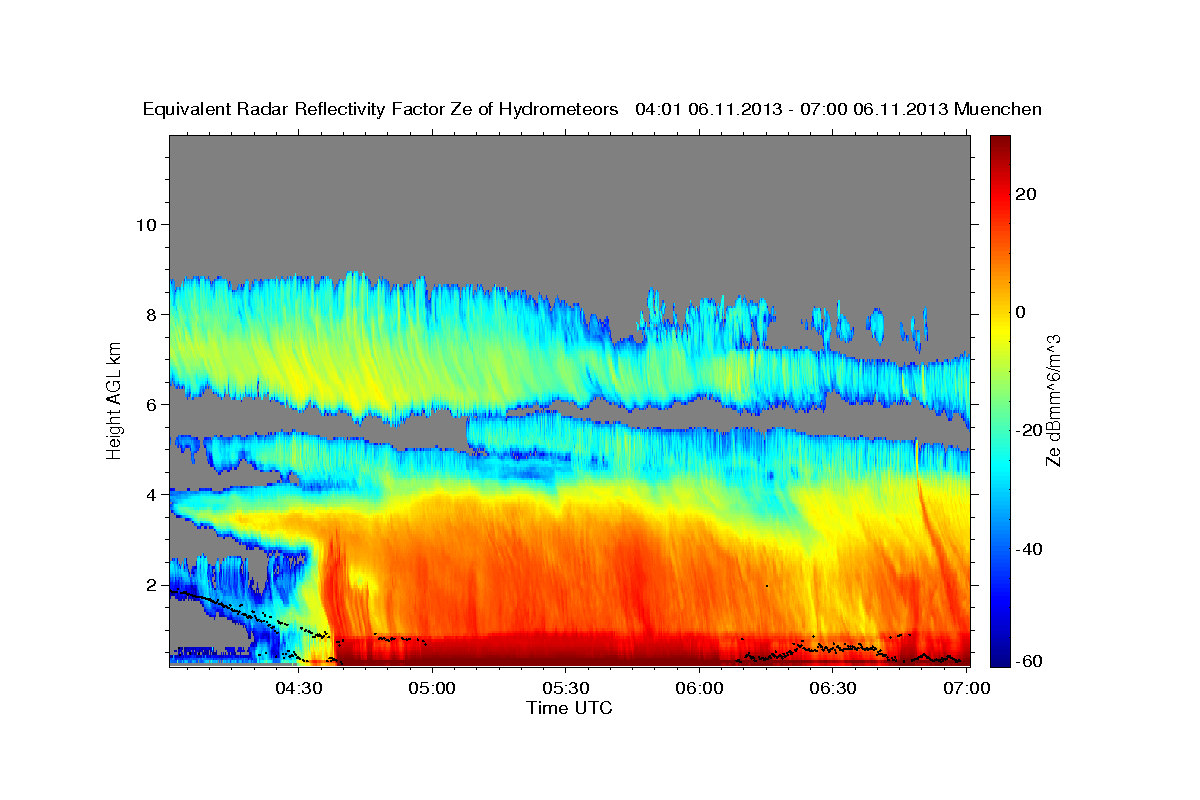Click the colorbar label 'Ze dBmm^6/m^3'
Screen dimensions: 1200x800
[1052, 399]
